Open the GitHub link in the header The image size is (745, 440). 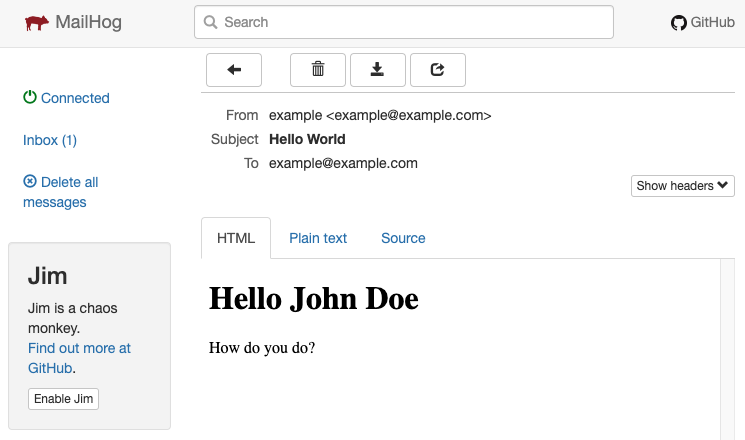coord(703,22)
